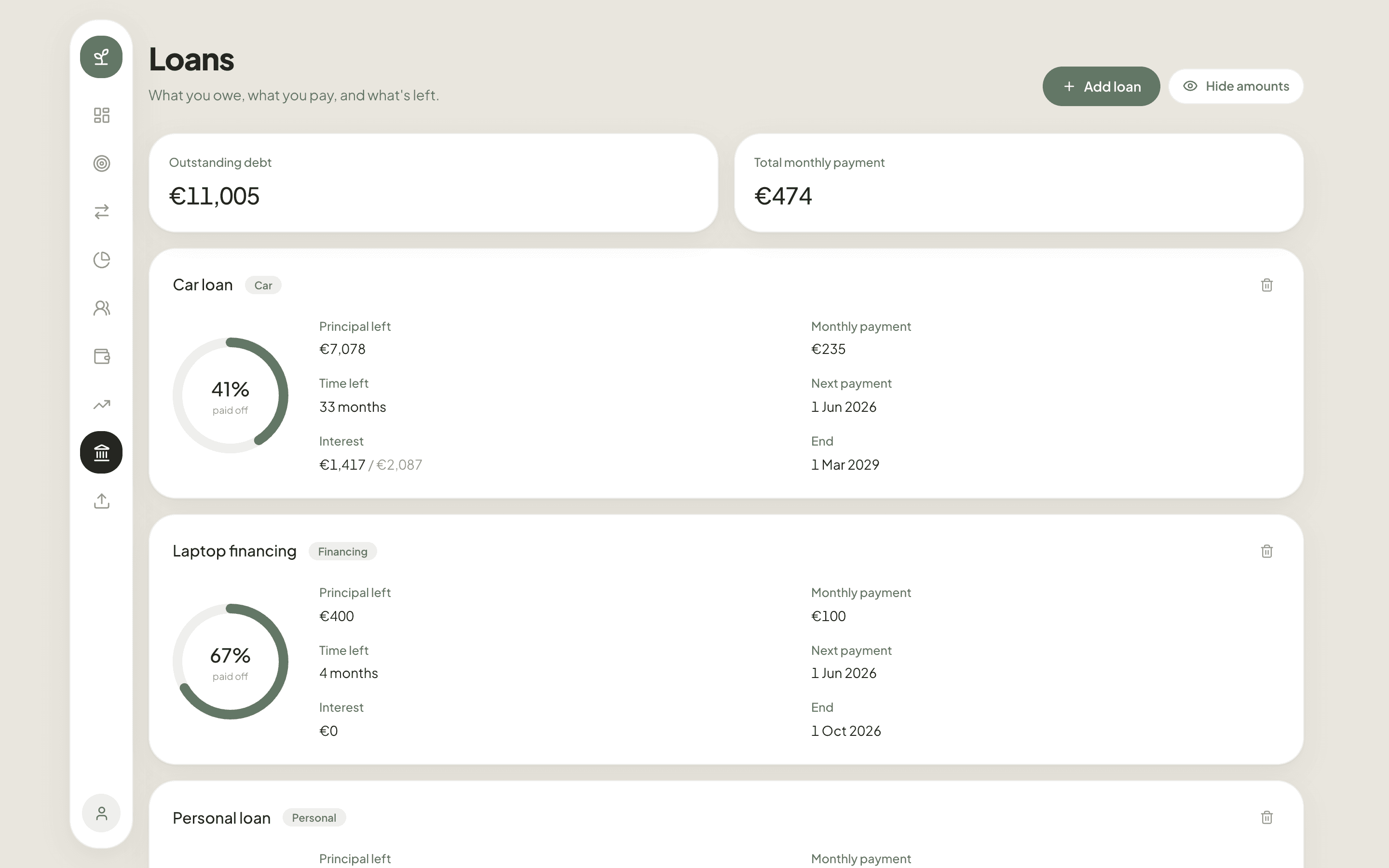This screenshot has width=1389, height=868.
Task: Click the page subtitle about what you owe
Action: coord(293,95)
